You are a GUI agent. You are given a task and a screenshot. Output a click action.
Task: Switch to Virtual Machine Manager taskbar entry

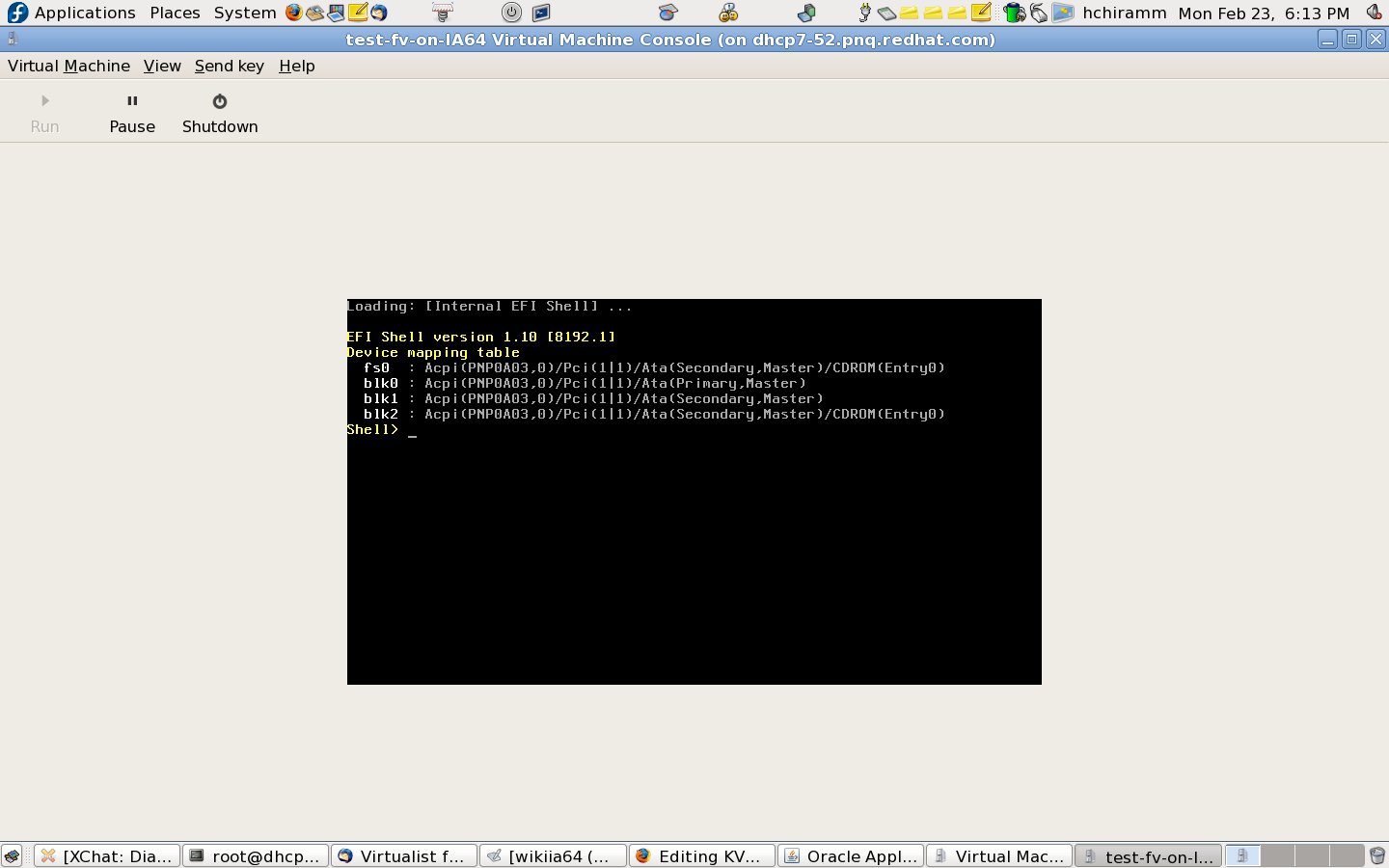(x=998, y=855)
